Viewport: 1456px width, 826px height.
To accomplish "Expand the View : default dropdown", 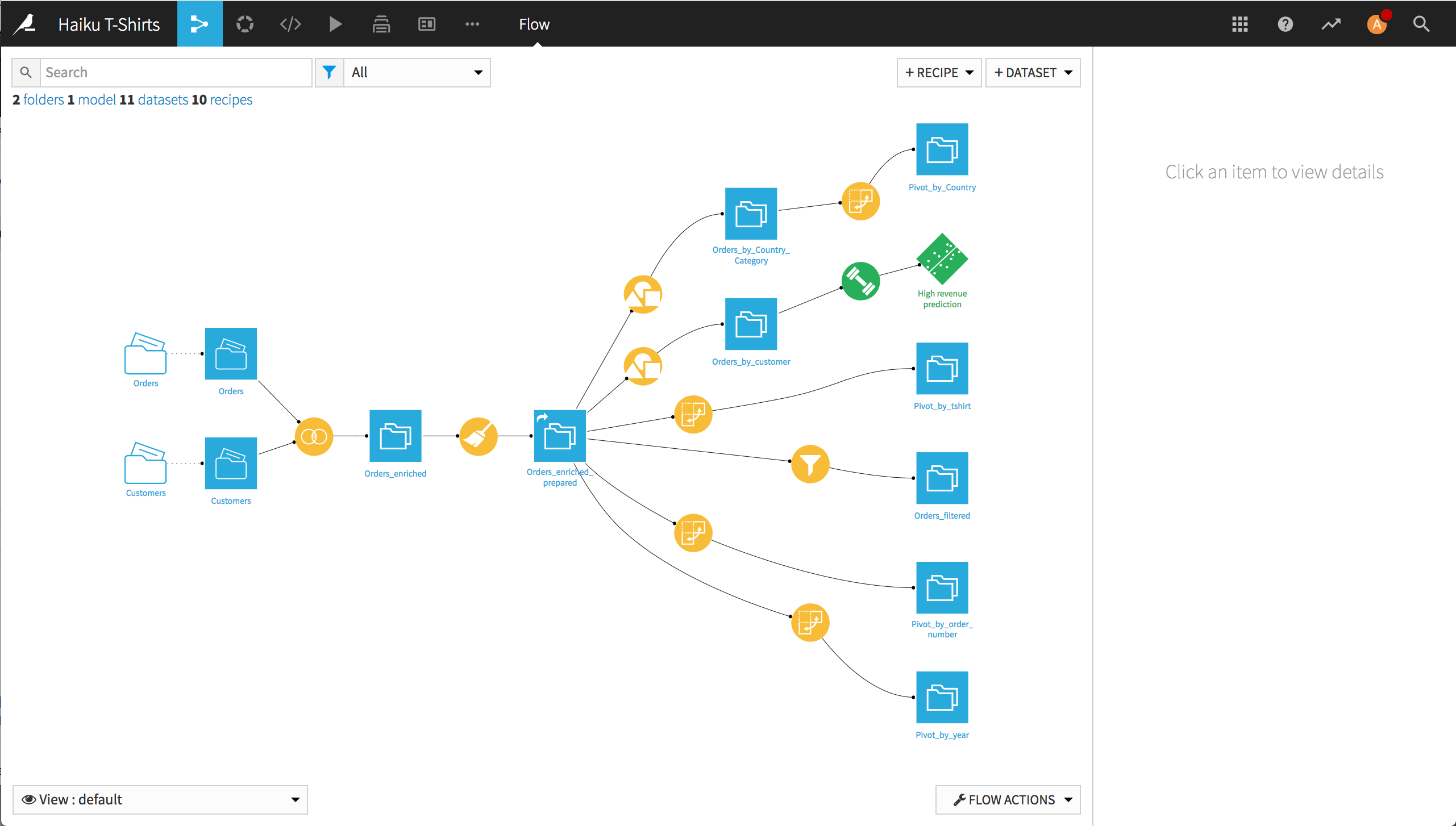I will point(160,799).
